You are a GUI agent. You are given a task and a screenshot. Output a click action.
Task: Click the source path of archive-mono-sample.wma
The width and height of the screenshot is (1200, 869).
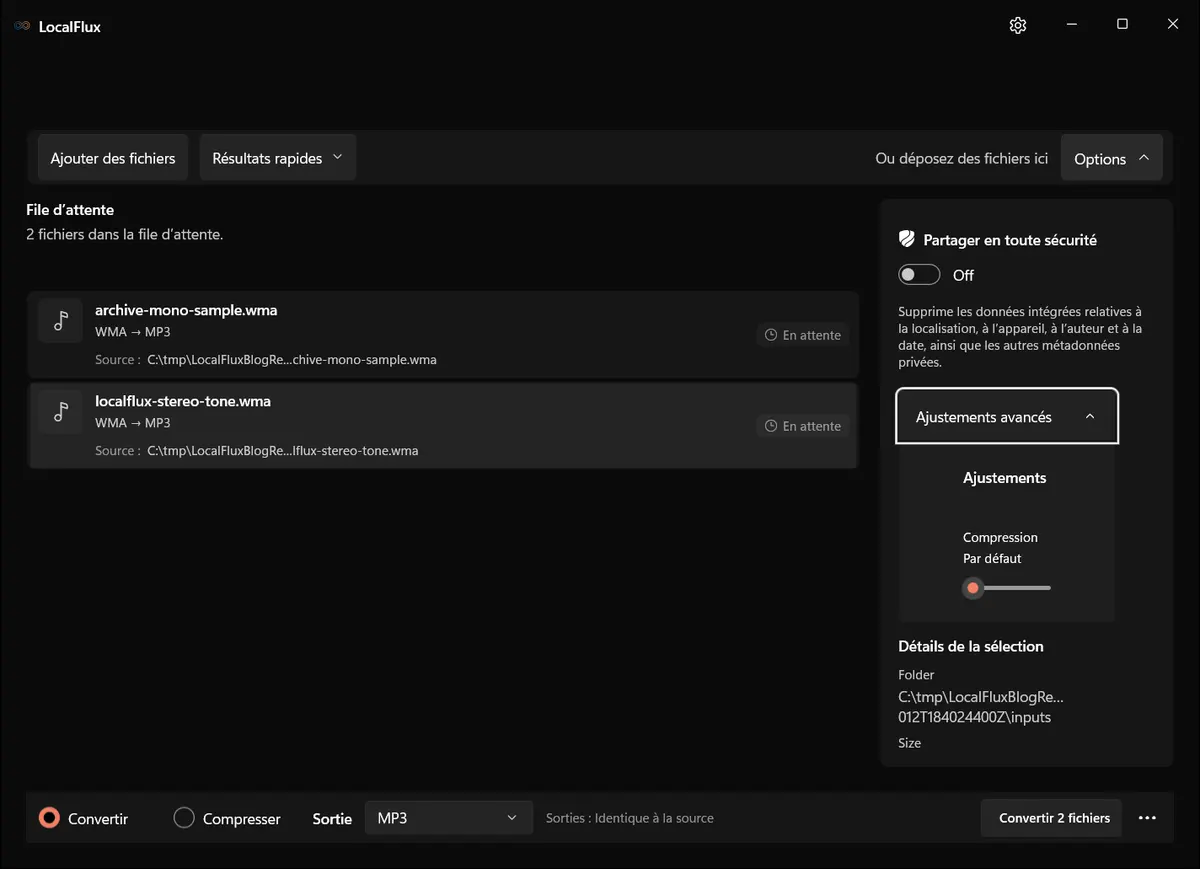(292, 360)
